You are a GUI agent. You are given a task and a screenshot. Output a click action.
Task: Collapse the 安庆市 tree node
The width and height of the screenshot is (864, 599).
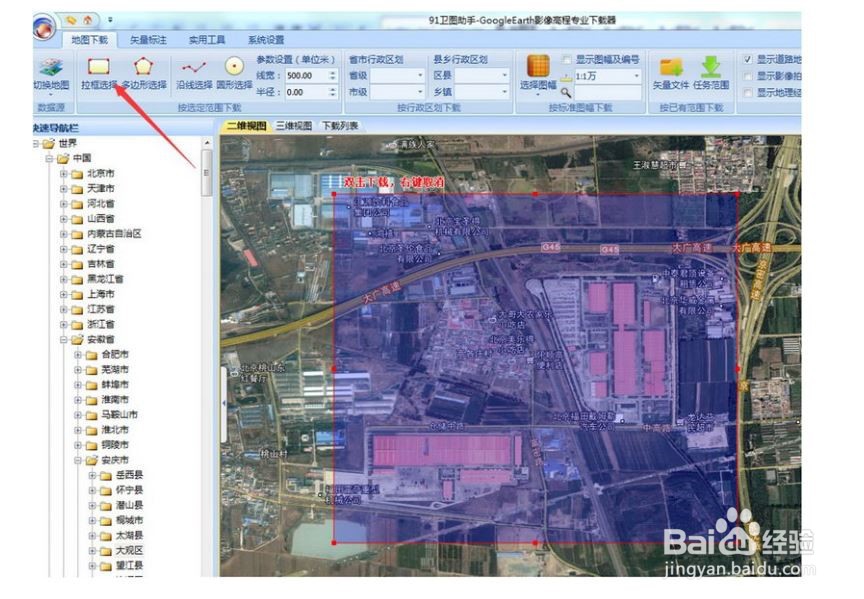(78, 460)
